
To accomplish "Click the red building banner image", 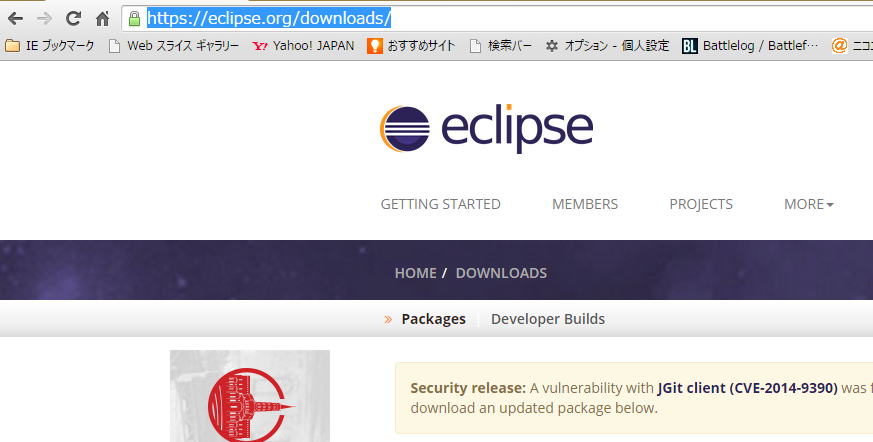I will pyautogui.click(x=249, y=396).
